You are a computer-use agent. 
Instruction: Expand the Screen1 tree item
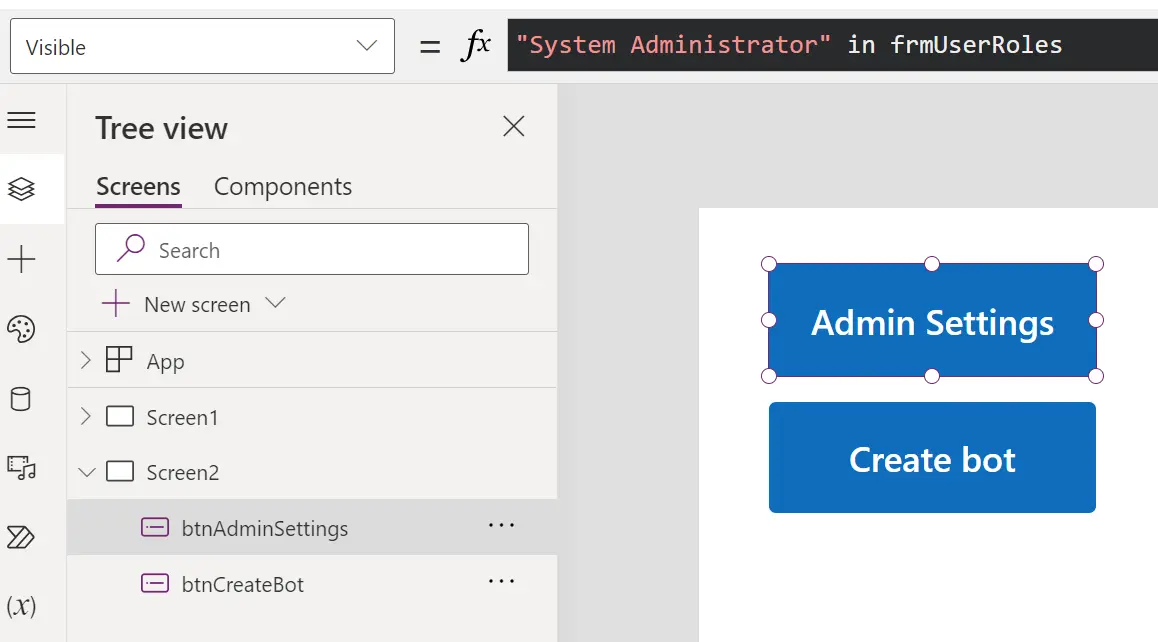tap(86, 417)
